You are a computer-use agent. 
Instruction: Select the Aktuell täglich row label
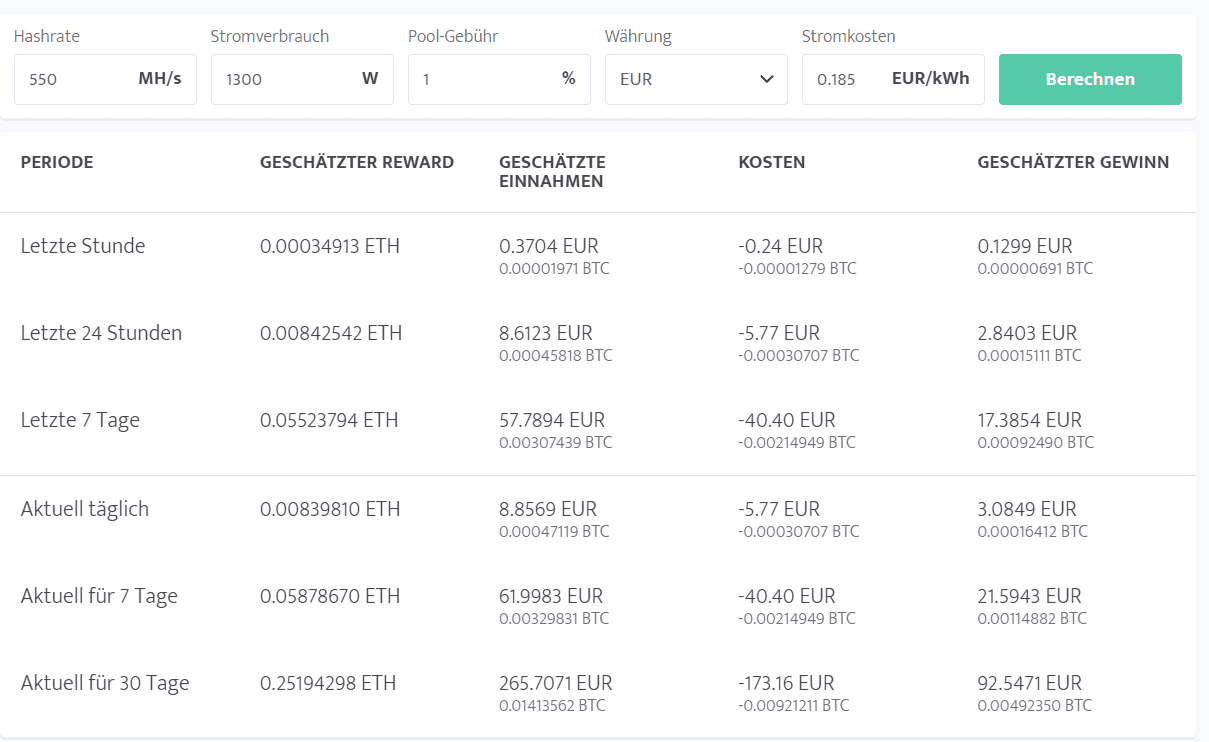pyautogui.click(x=85, y=509)
